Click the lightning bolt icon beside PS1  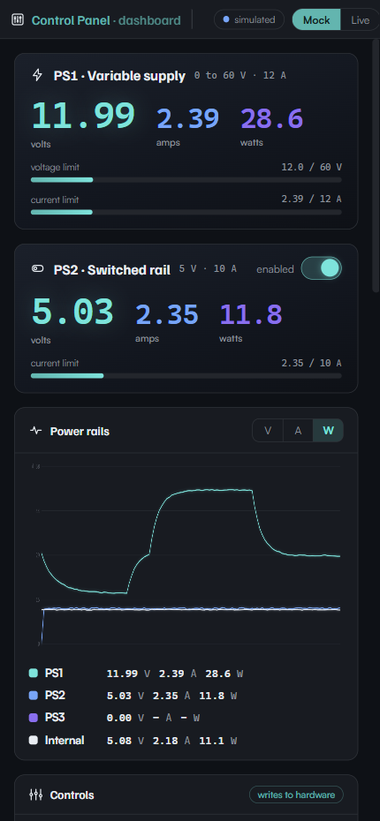click(37, 75)
